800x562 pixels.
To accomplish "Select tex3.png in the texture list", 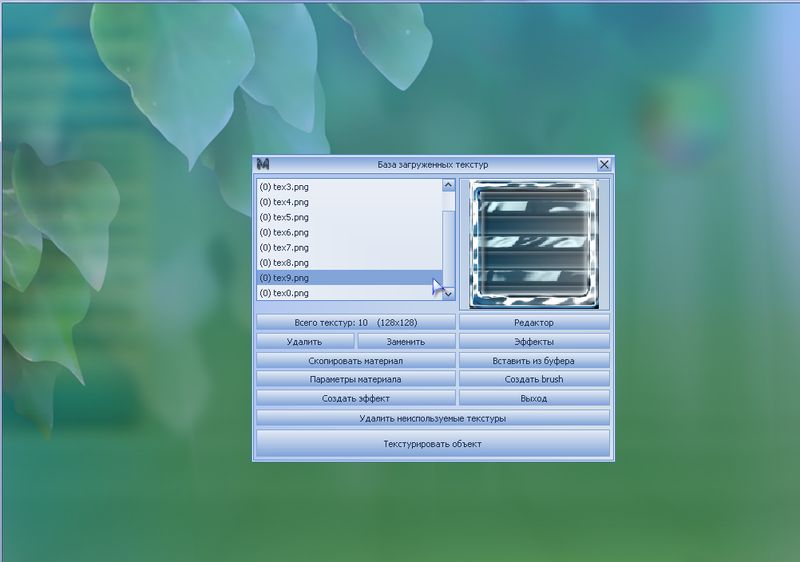I will coord(284,186).
